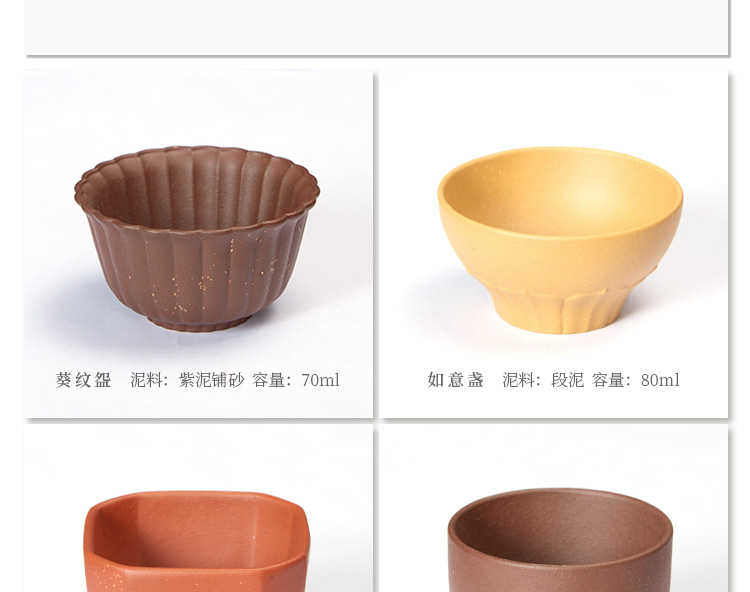Click the 如意盏 product name label
Screen dimensions: 750x592
[x=455, y=380]
